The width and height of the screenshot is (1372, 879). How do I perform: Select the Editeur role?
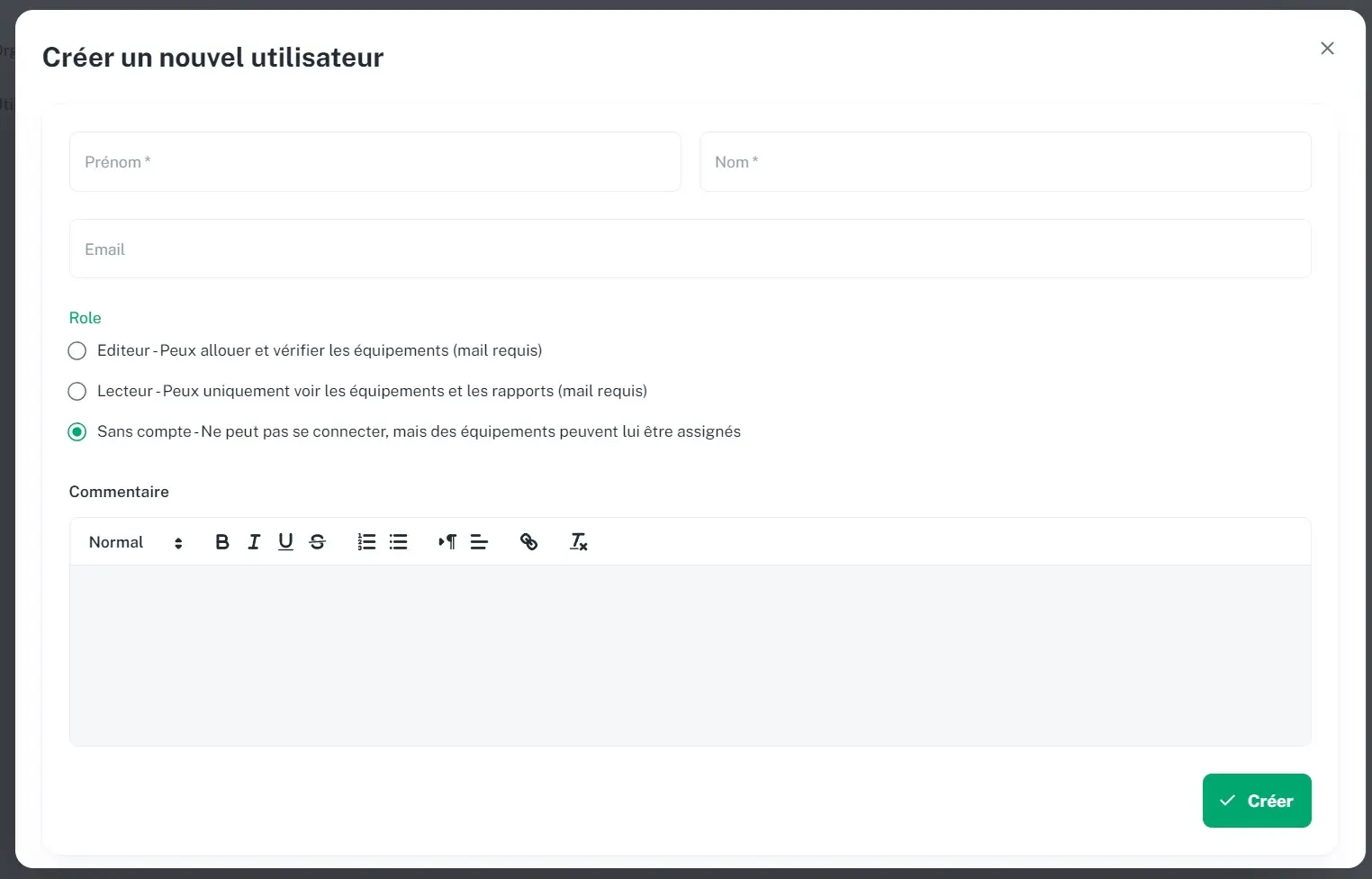pyautogui.click(x=77, y=350)
